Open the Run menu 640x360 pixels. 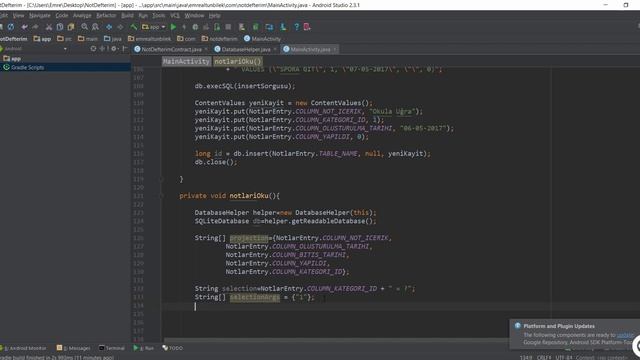[143, 16]
